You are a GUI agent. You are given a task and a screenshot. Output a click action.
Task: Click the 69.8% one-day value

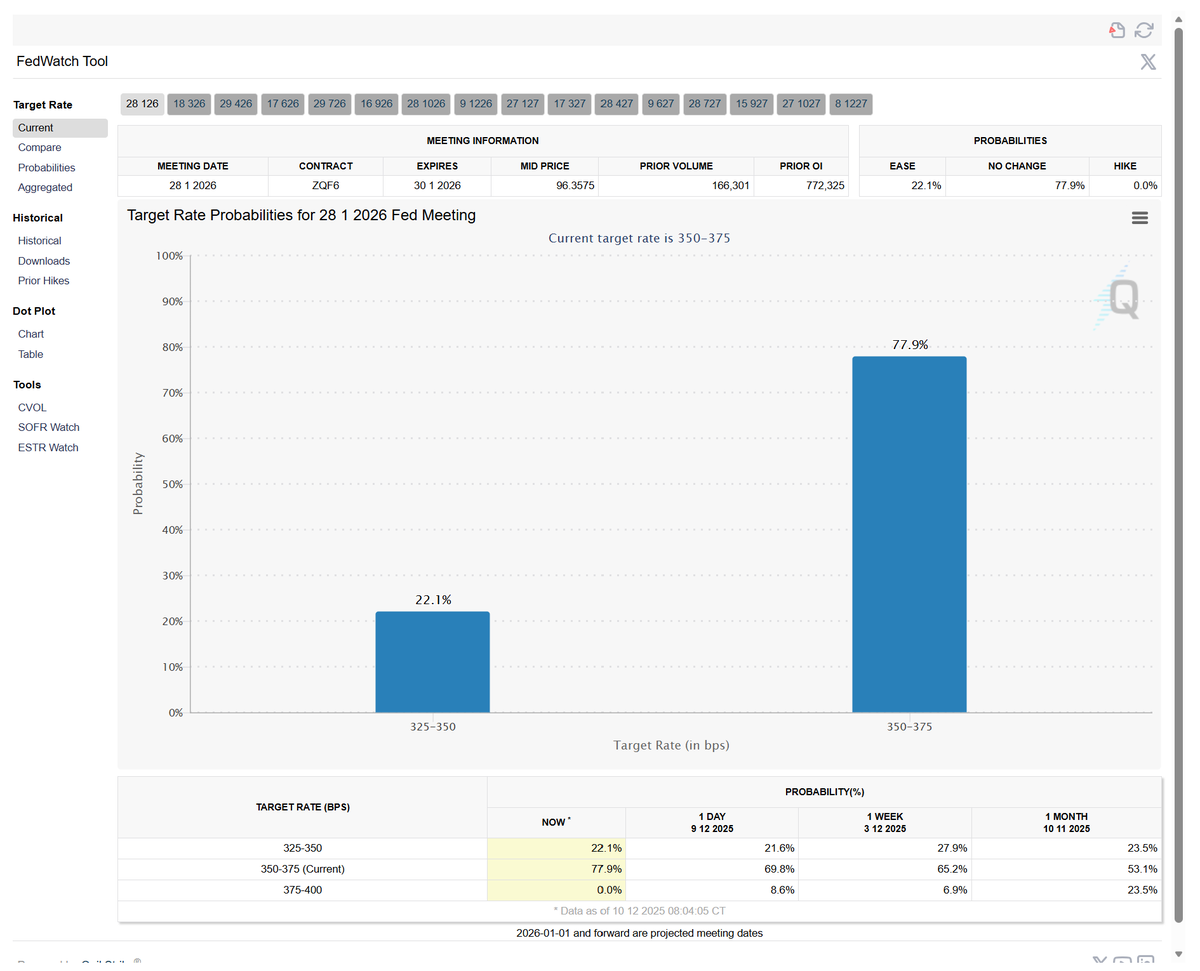click(780, 869)
